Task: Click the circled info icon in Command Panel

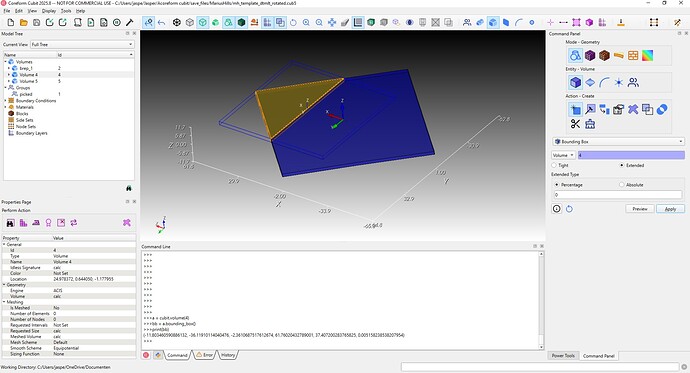Action: (x=557, y=209)
